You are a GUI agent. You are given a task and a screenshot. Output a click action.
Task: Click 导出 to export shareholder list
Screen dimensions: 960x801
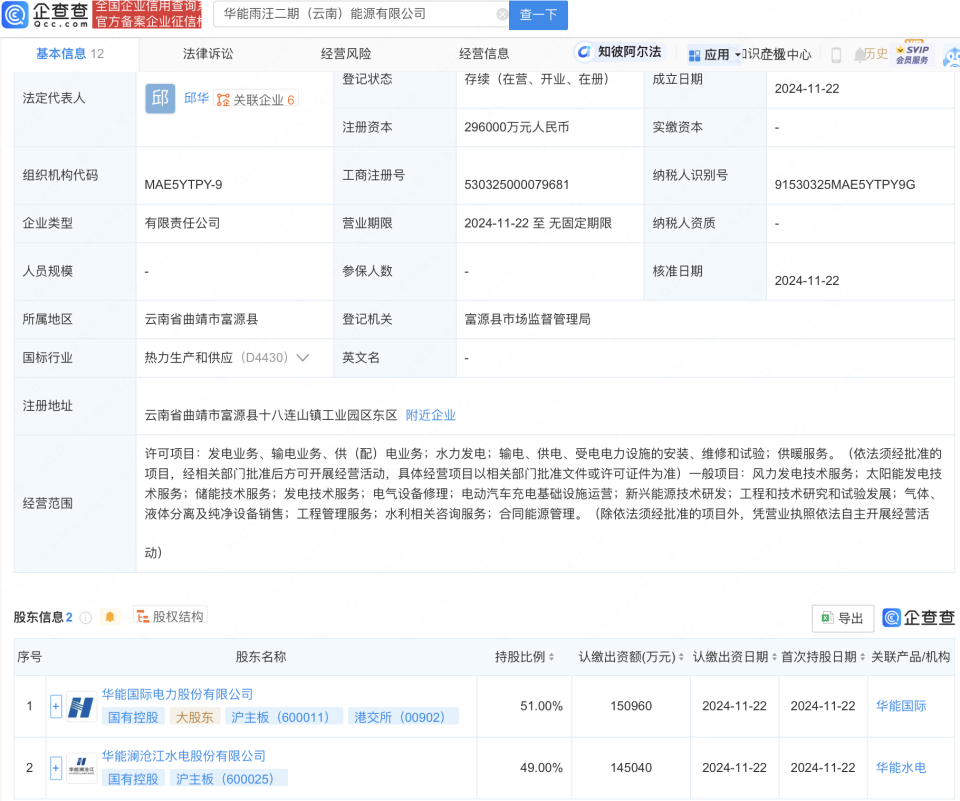[x=842, y=619]
